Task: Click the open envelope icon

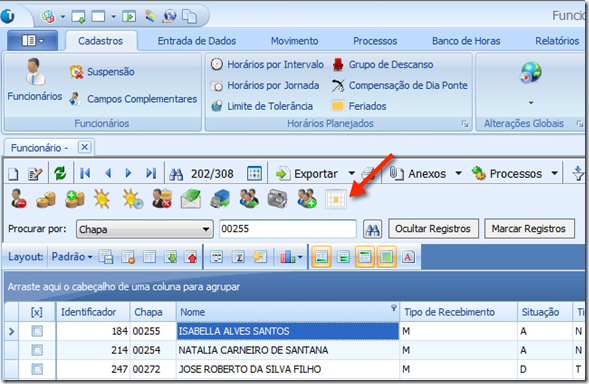Action: [x=190, y=199]
